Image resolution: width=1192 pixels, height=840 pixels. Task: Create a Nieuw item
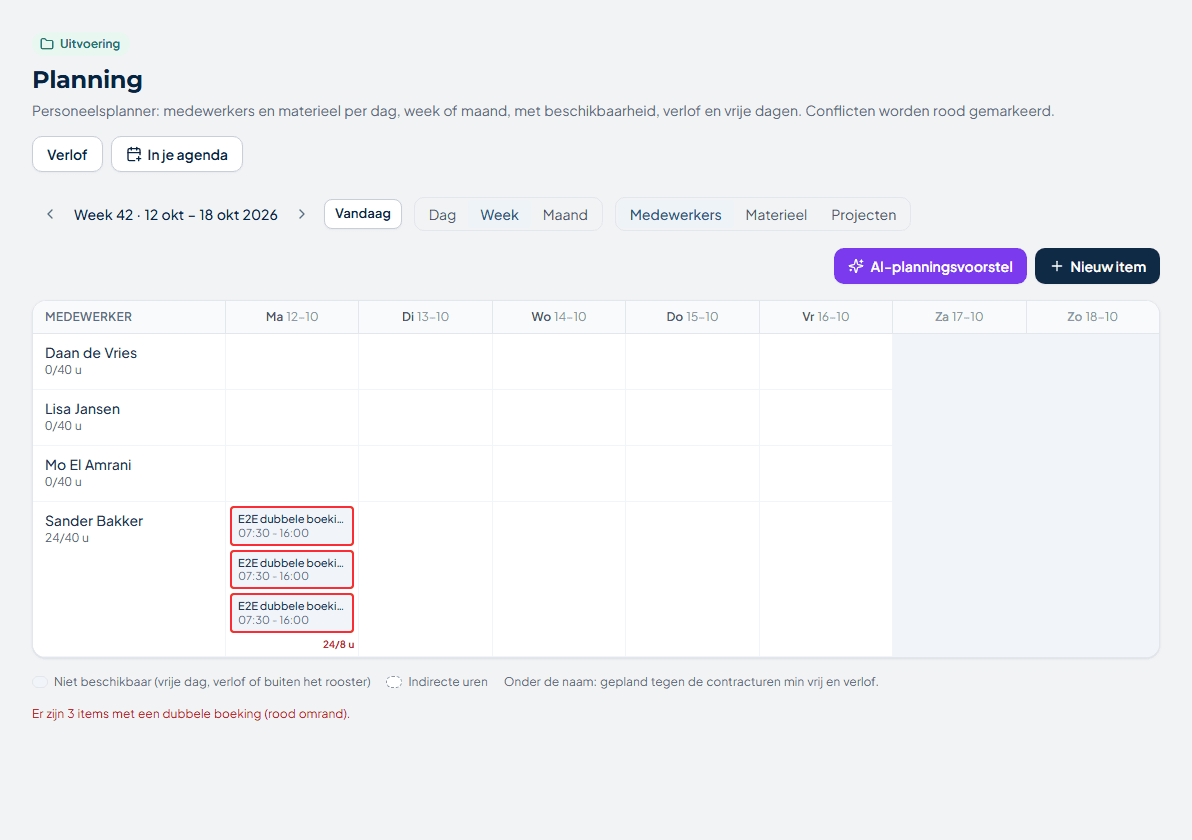click(1097, 266)
